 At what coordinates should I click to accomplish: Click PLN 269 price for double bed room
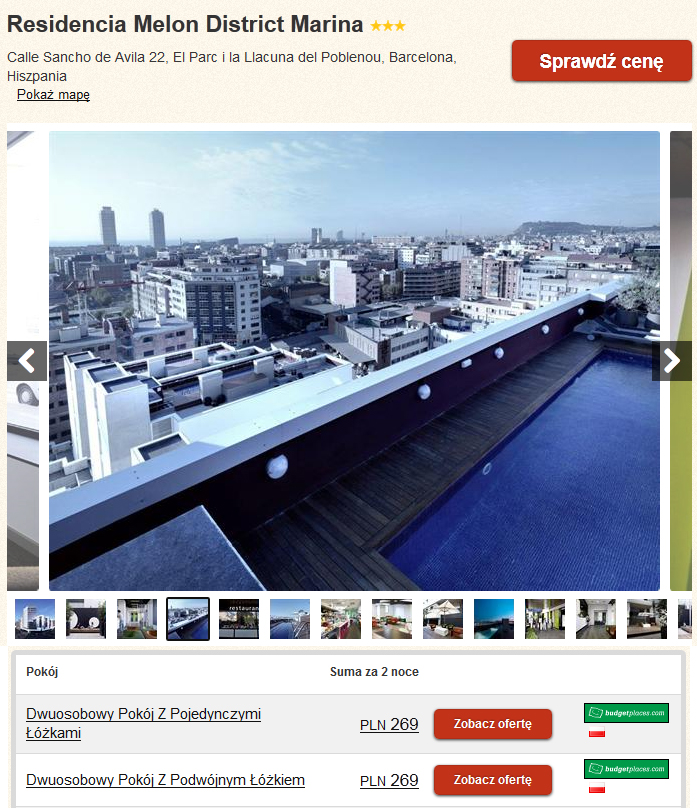pyautogui.click(x=389, y=781)
